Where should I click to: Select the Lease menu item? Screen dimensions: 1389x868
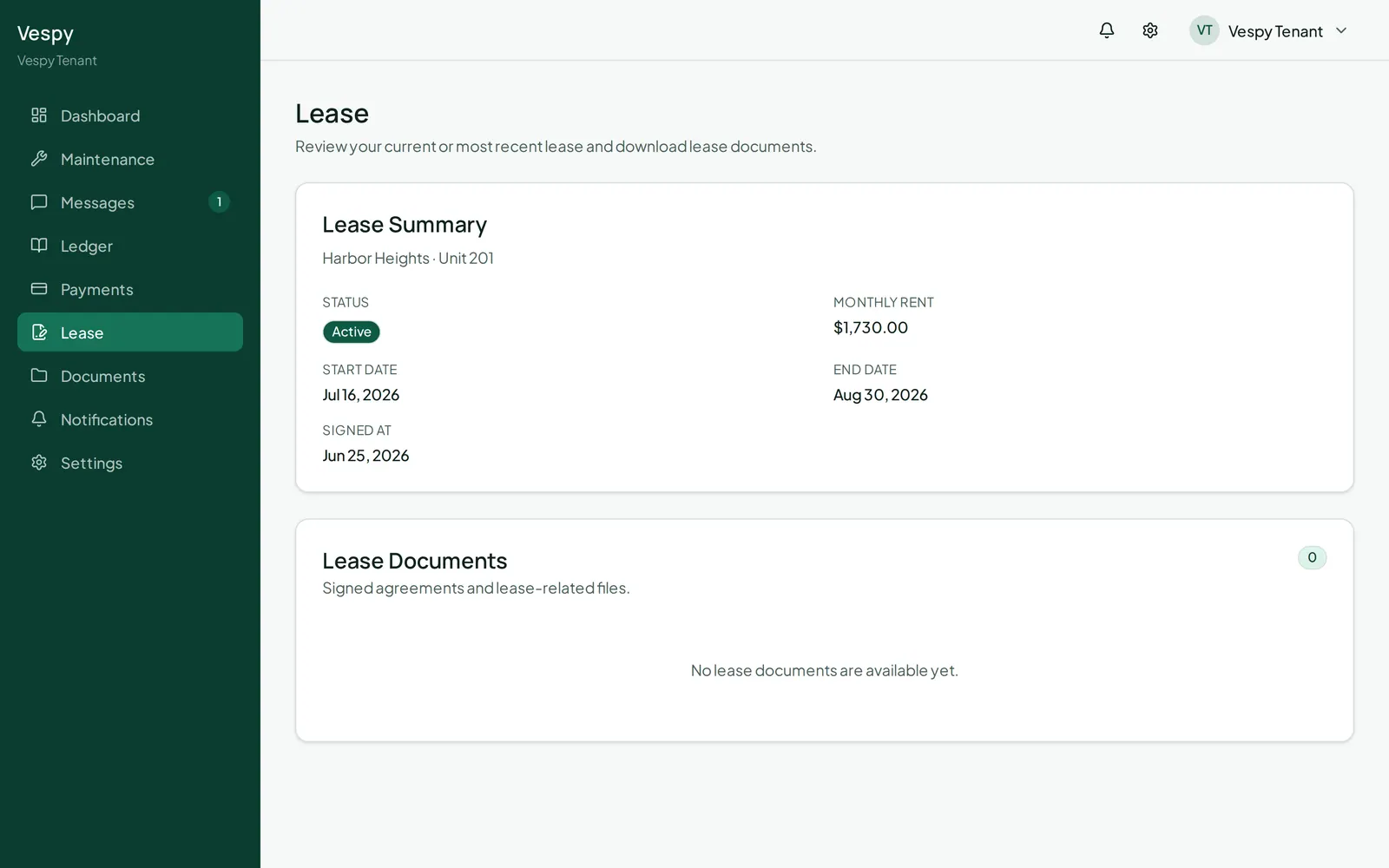point(130,332)
